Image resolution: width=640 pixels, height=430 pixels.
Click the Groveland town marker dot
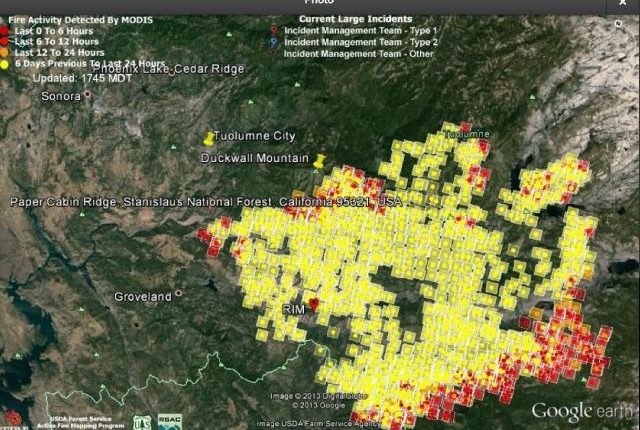[178, 294]
